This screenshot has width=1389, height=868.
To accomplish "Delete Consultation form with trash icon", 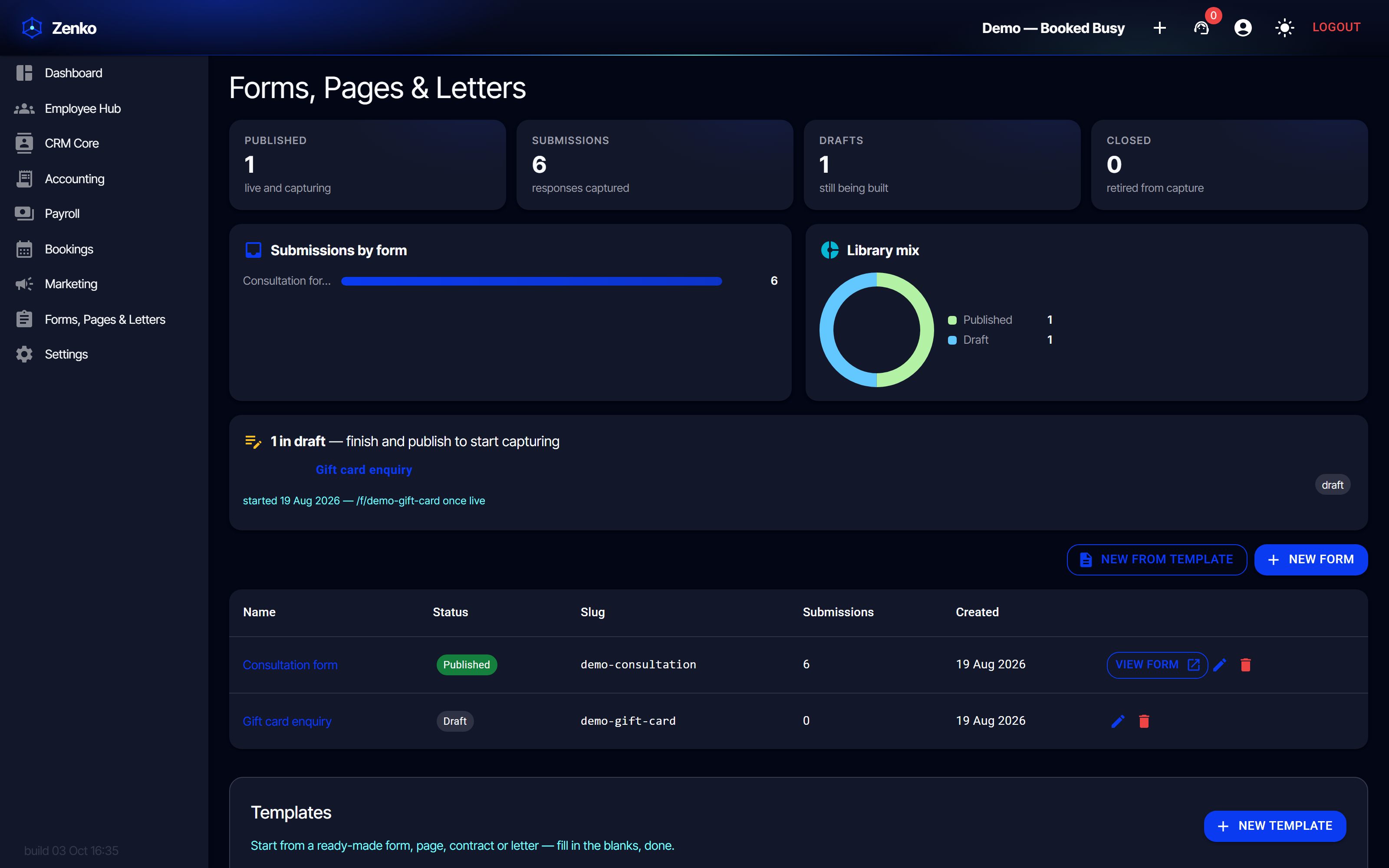I will point(1245,665).
